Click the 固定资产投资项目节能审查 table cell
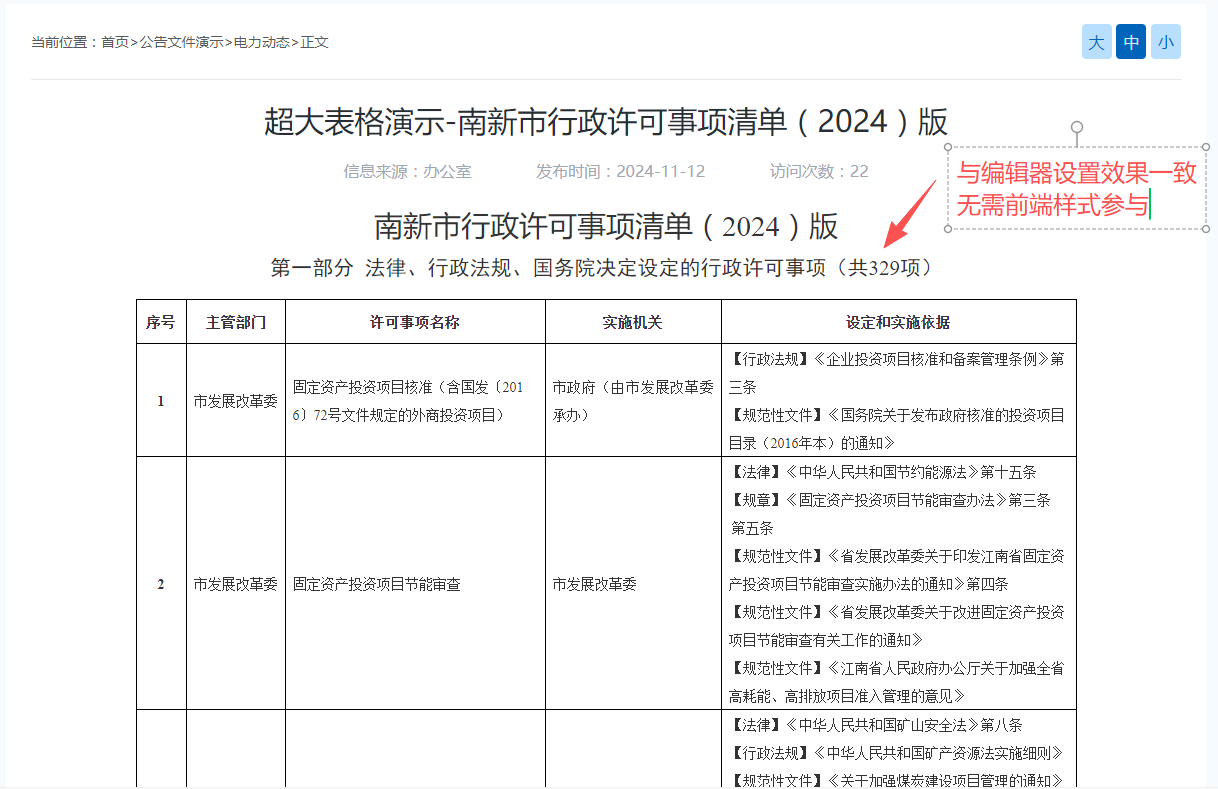 pos(377,584)
